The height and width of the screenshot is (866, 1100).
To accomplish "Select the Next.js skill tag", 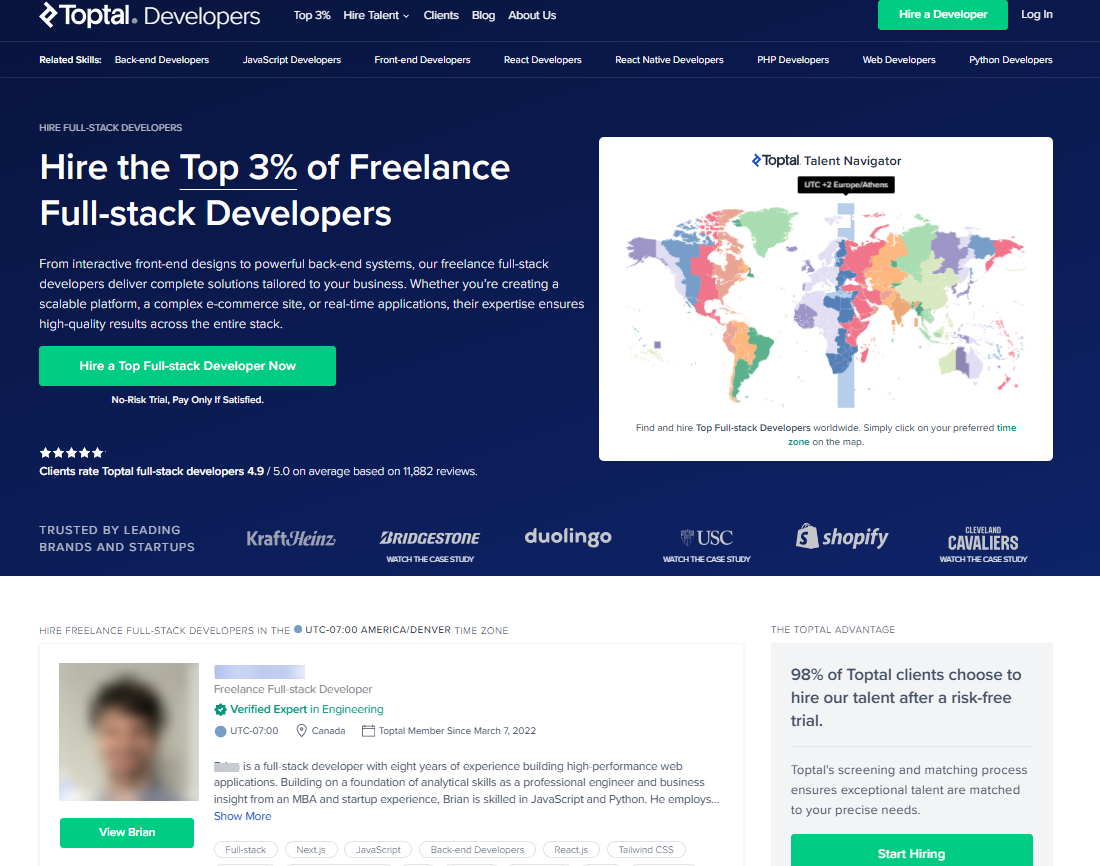I will 310,850.
